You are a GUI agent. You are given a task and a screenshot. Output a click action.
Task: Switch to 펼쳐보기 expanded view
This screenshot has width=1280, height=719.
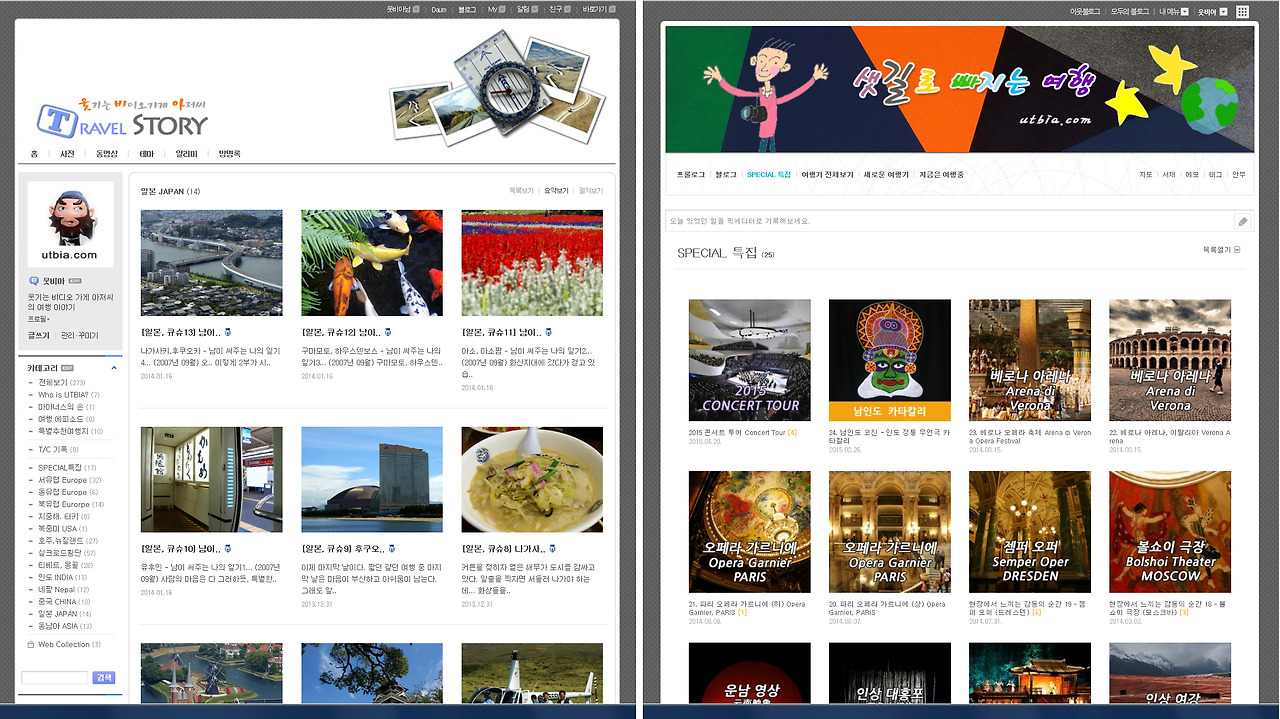tap(593, 190)
